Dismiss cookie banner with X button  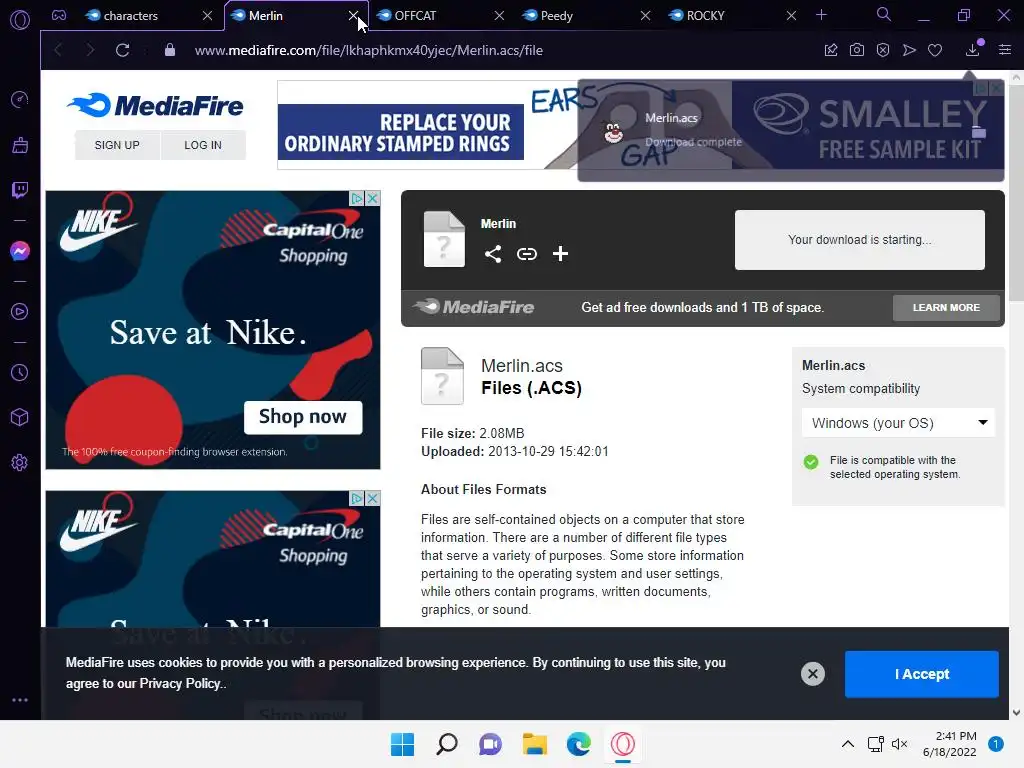tap(812, 674)
